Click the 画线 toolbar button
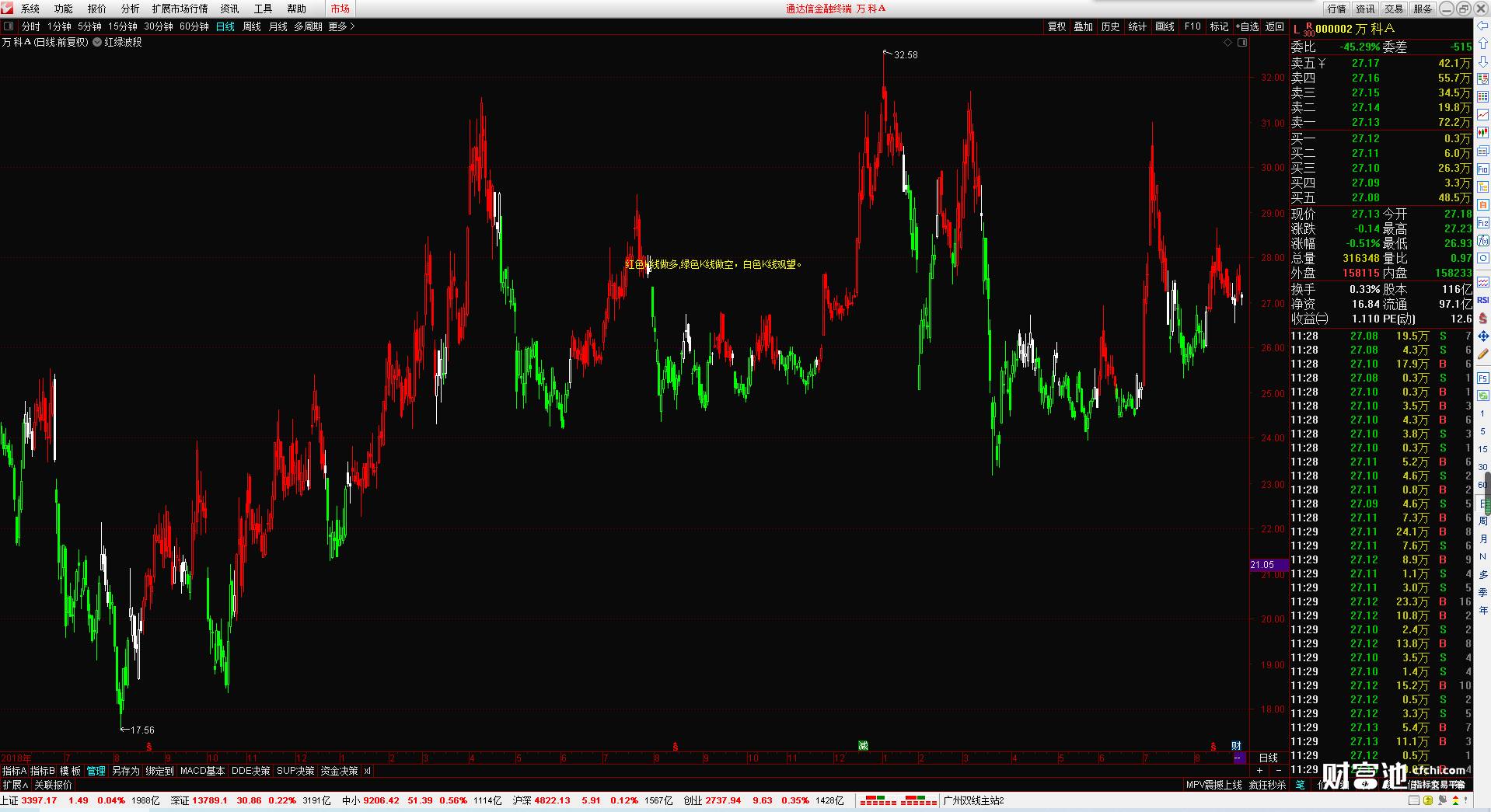 point(1165,26)
